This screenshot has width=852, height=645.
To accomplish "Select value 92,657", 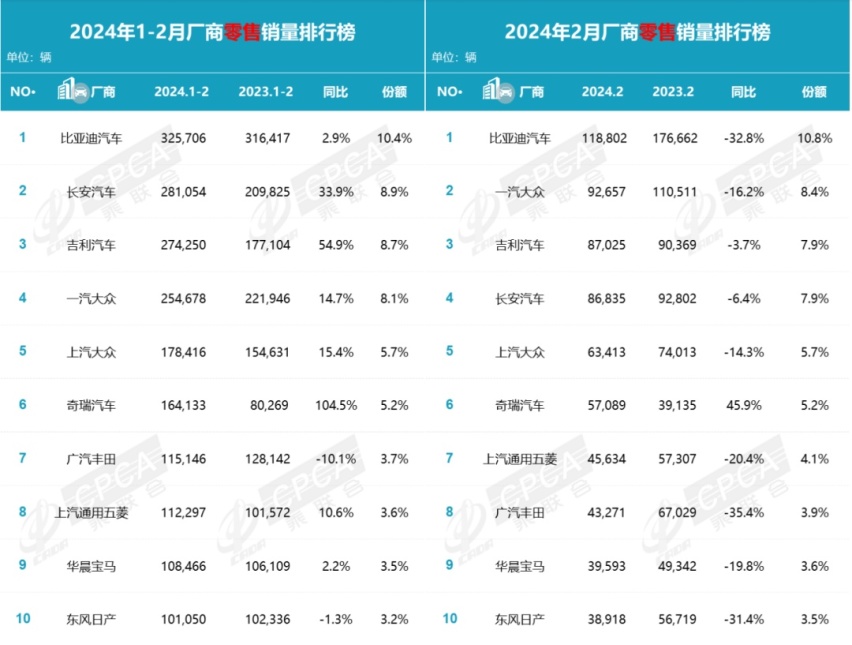I will [606, 192].
